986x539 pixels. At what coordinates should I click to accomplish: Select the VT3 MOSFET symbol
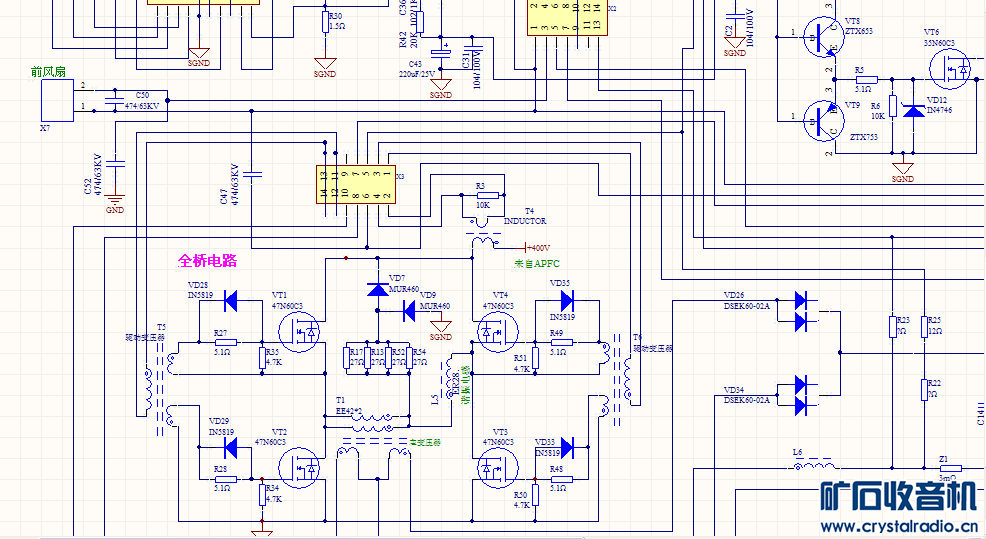[498, 468]
